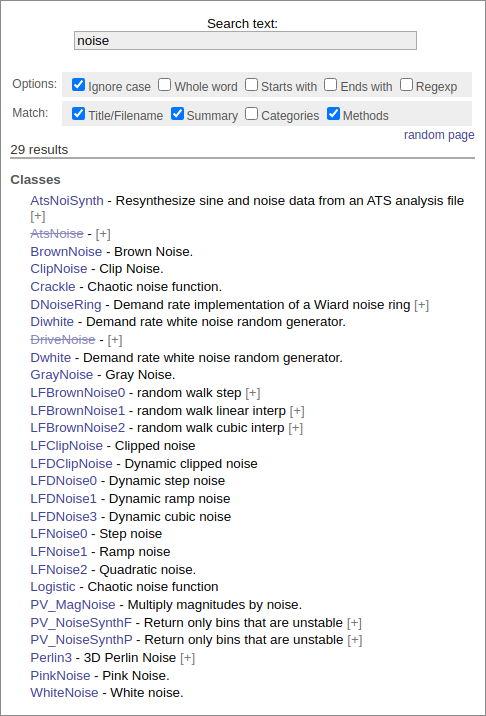Open the WhiteNoise class page
The height and width of the screenshot is (716, 486).
pyautogui.click(x=64, y=693)
